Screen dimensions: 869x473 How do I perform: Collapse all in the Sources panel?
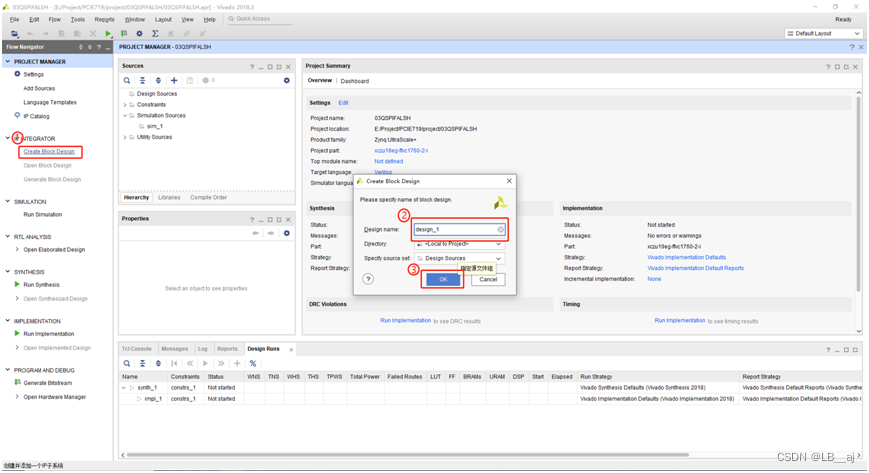pos(142,80)
